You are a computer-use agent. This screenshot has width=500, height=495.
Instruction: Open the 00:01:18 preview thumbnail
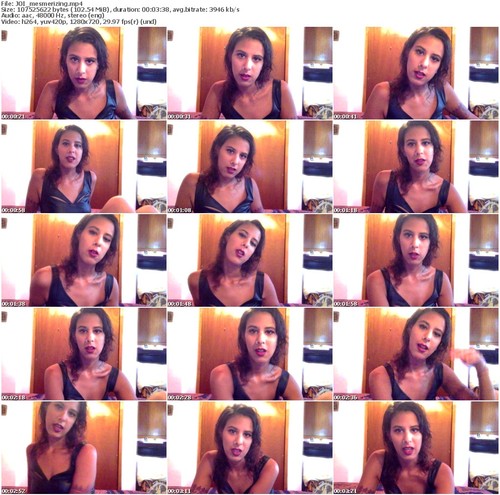416,167
